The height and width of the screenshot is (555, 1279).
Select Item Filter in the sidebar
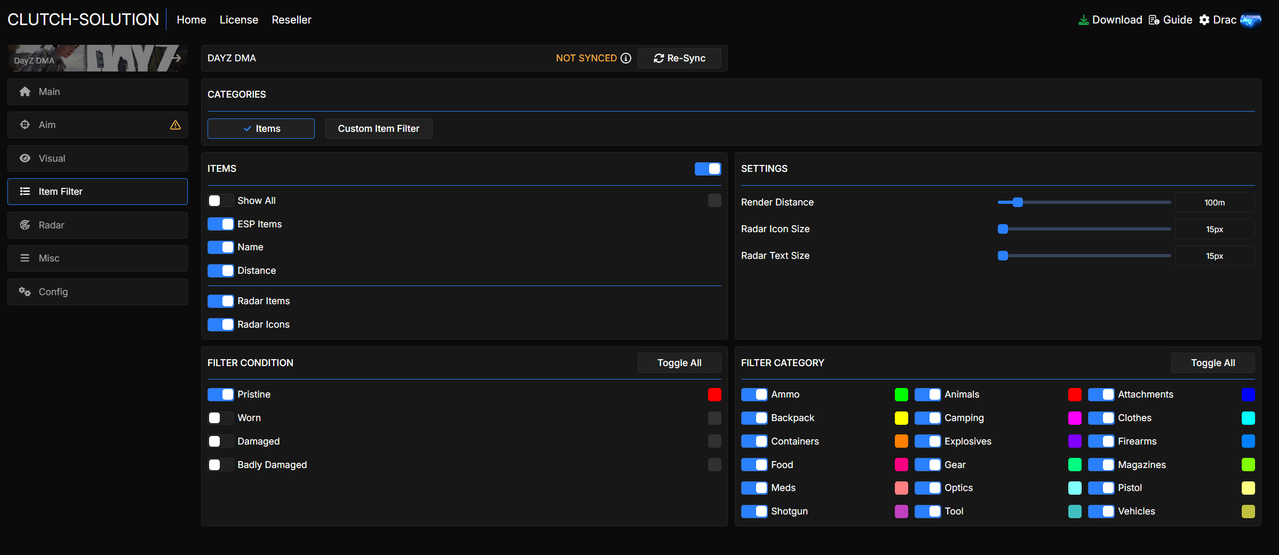(97, 191)
